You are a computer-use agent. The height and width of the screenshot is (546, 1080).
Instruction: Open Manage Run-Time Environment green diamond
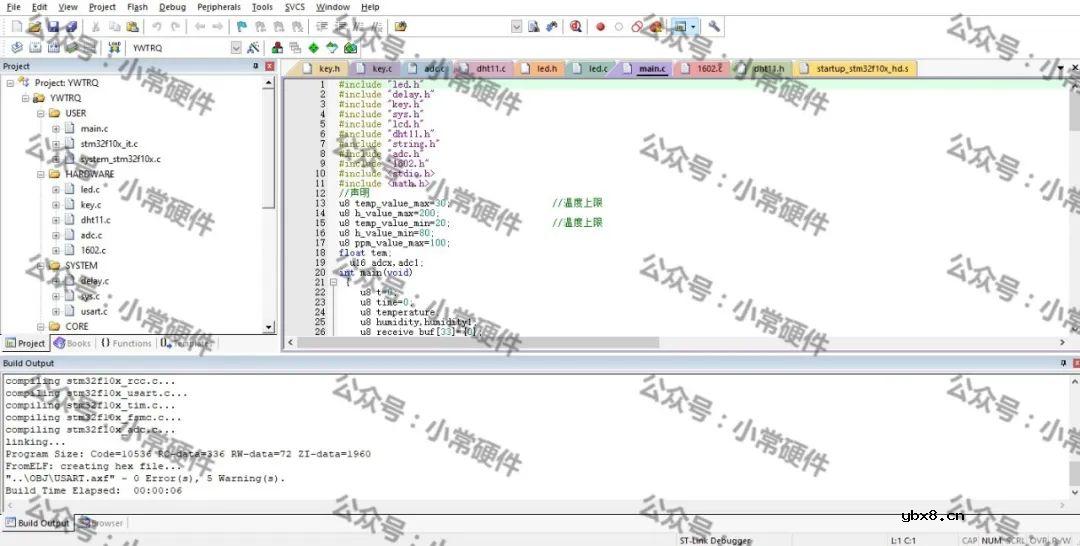click(x=313, y=48)
